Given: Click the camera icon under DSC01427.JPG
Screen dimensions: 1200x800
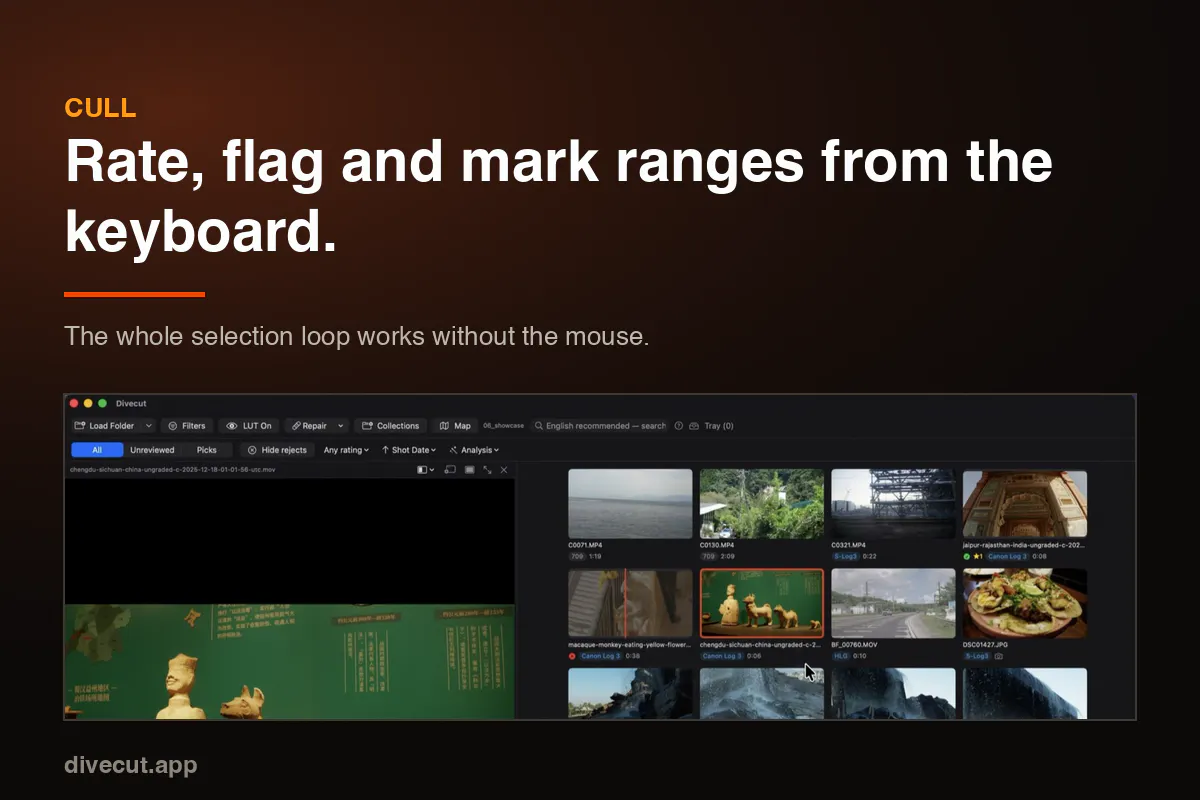Looking at the screenshot, I should [998, 656].
